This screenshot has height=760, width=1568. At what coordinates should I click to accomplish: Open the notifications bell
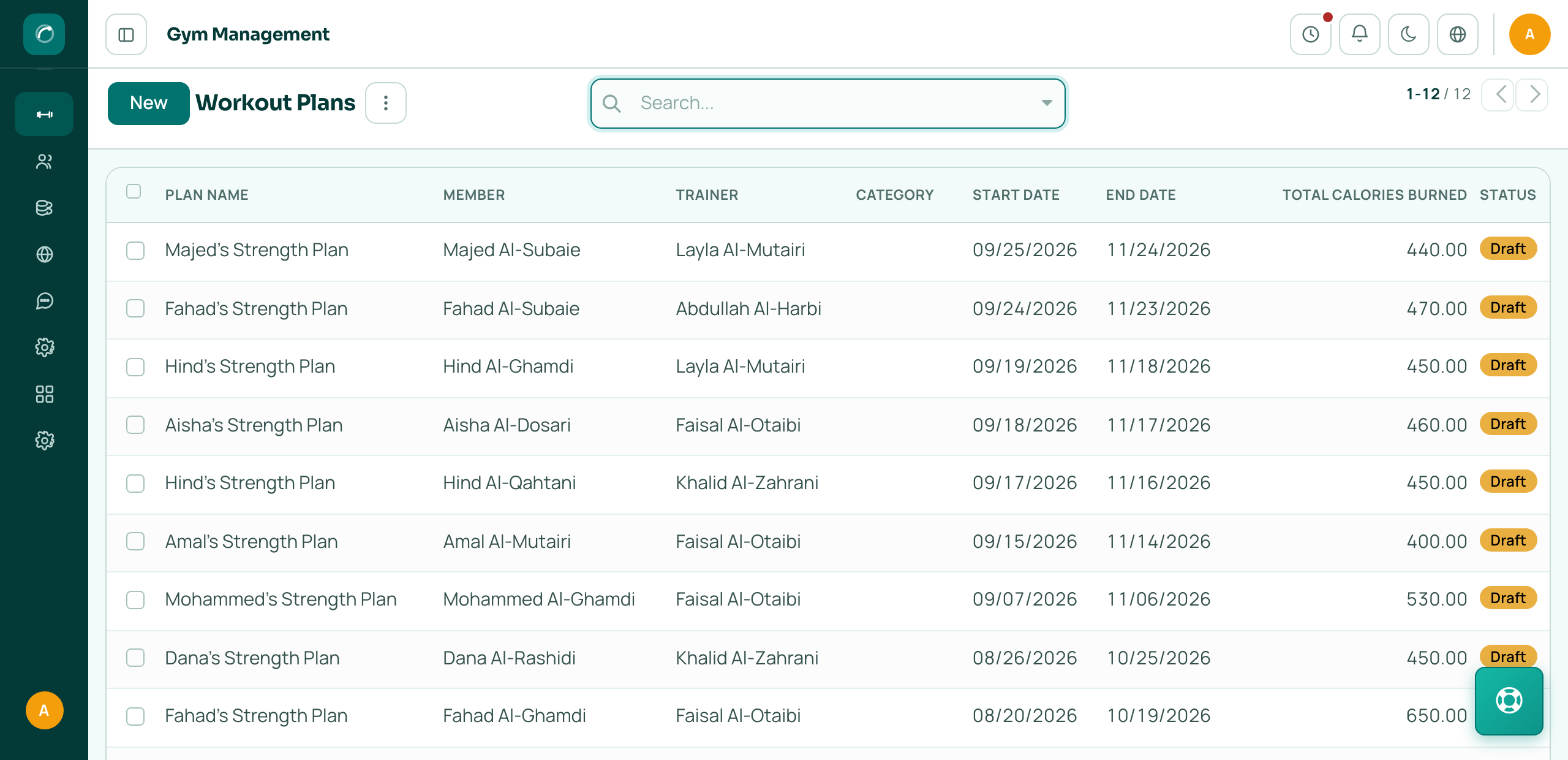tap(1359, 34)
